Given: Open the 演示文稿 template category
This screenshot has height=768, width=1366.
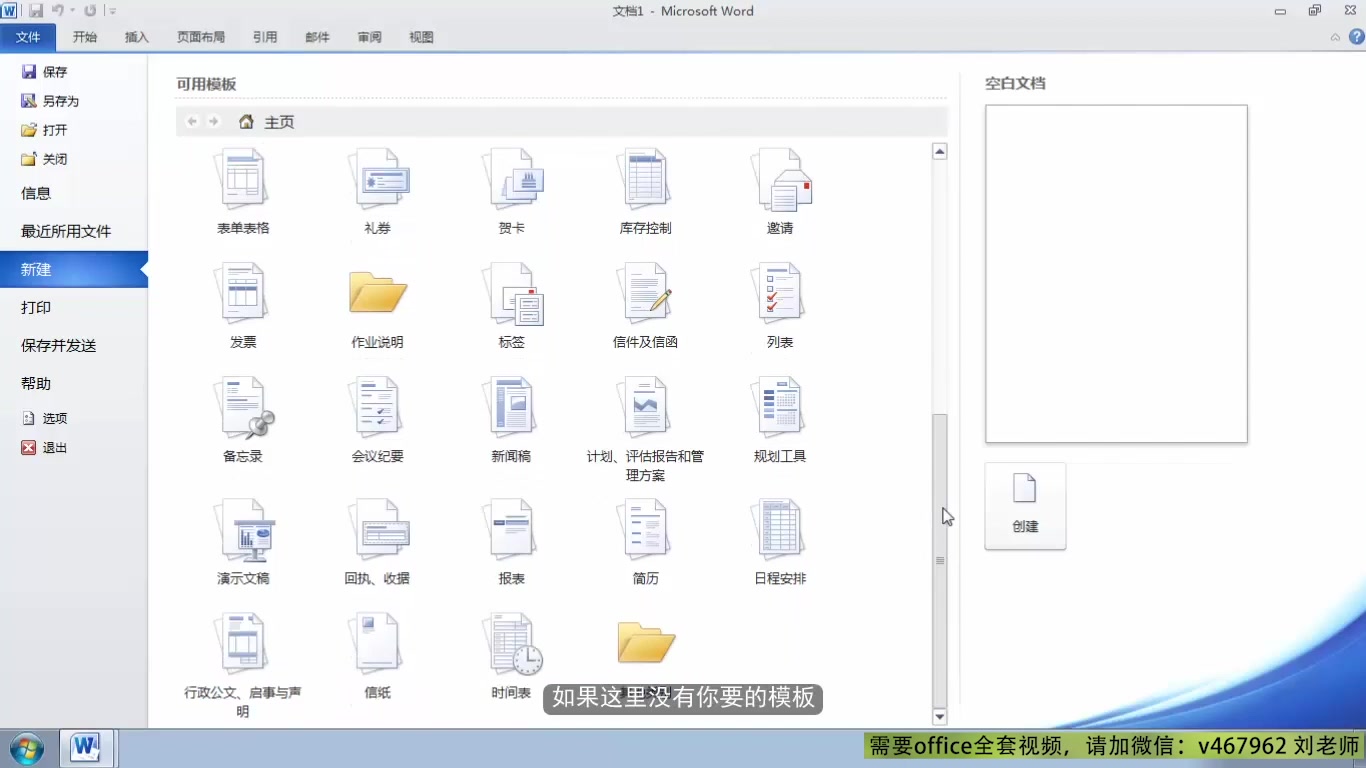Looking at the screenshot, I should click(243, 543).
